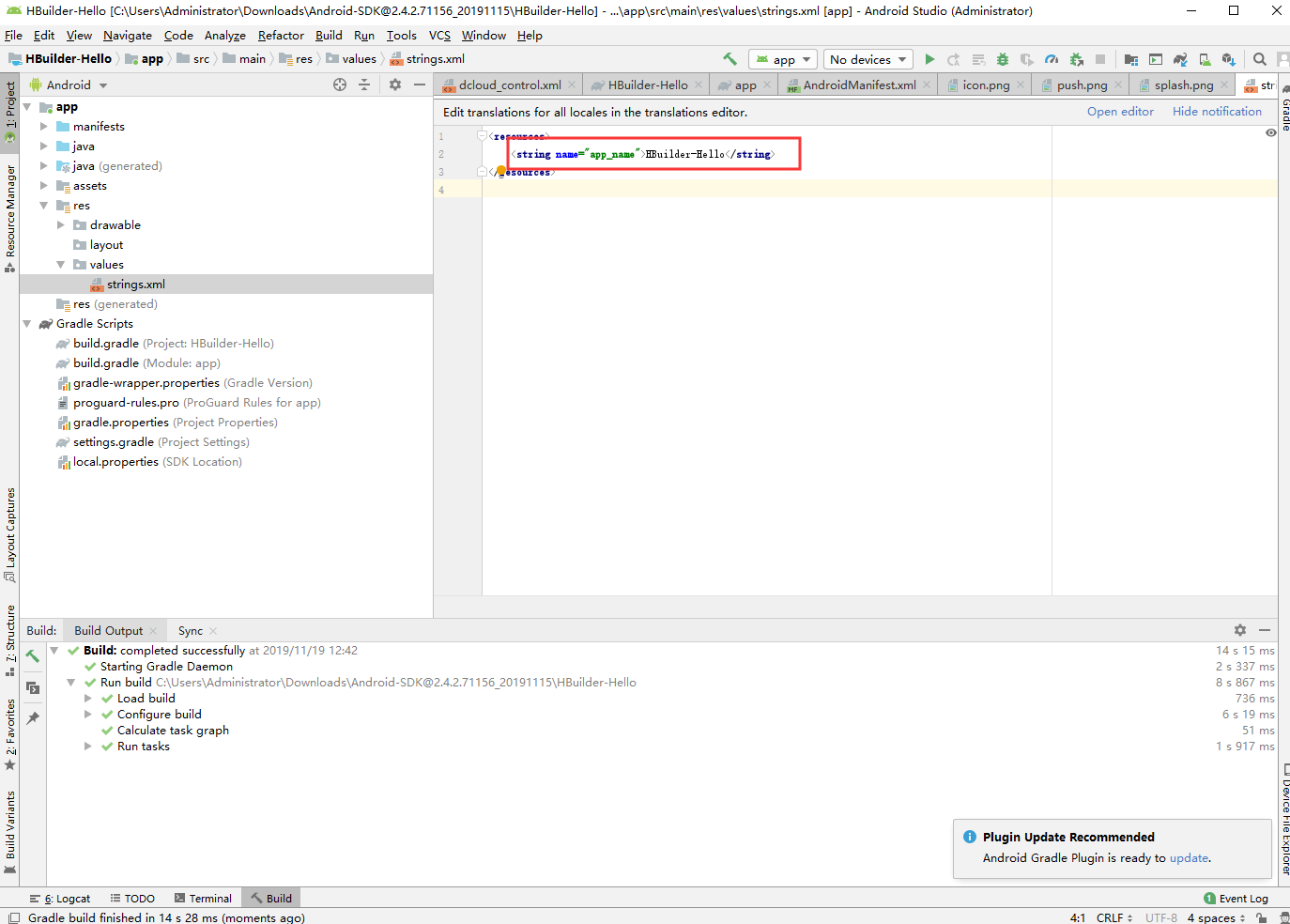Open the VCS menu
This screenshot has width=1290, height=924.
439,35
